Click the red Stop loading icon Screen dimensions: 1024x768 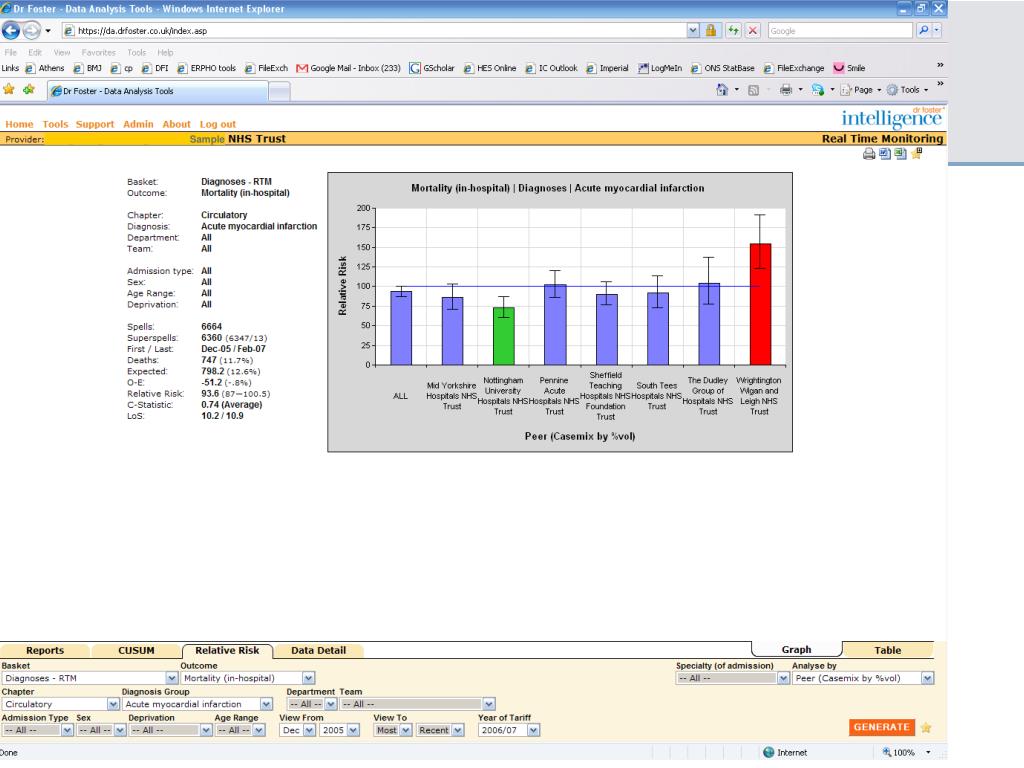753,30
